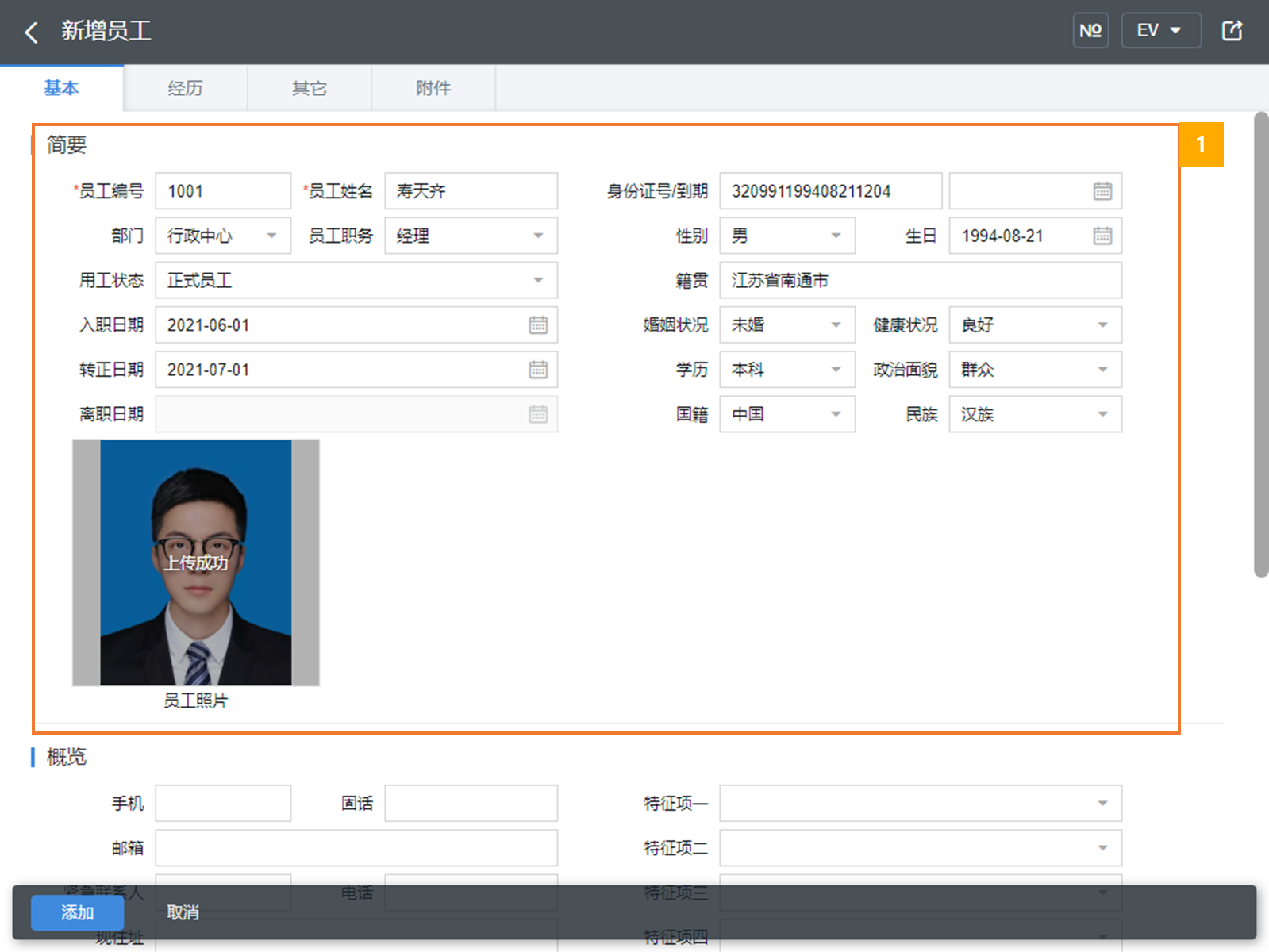Image resolution: width=1269 pixels, height=952 pixels.
Task: Open the 婚姻状况 dropdown
Action: (787, 325)
